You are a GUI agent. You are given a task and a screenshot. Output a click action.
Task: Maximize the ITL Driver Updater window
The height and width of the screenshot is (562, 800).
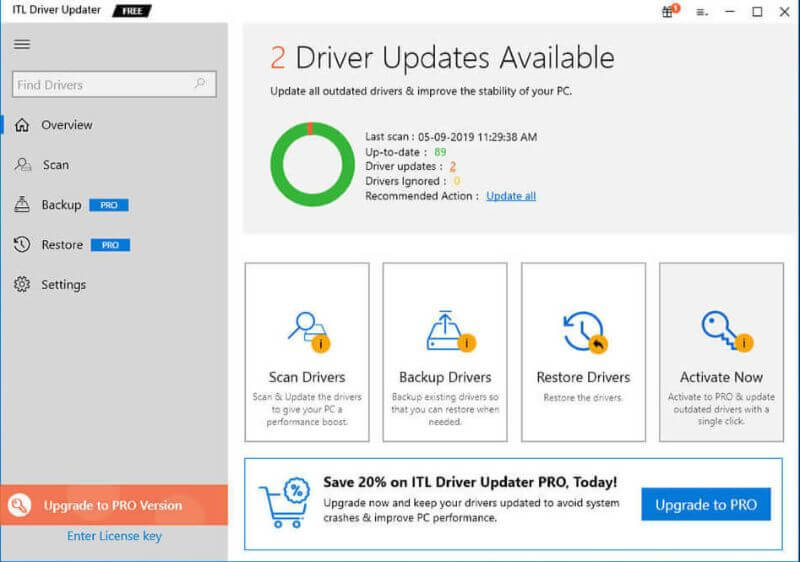click(x=757, y=11)
